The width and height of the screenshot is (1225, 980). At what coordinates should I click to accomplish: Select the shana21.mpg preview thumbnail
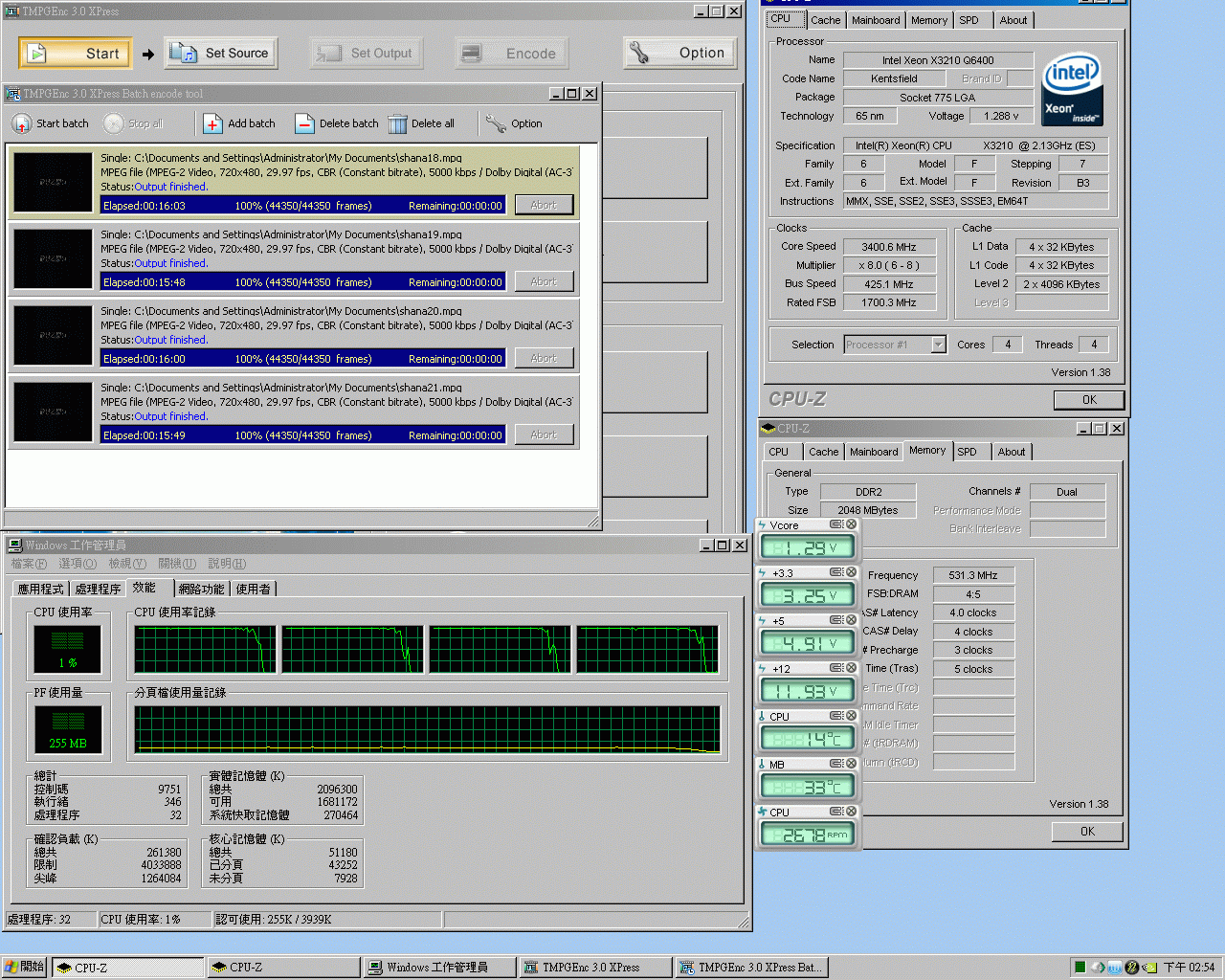(x=53, y=412)
